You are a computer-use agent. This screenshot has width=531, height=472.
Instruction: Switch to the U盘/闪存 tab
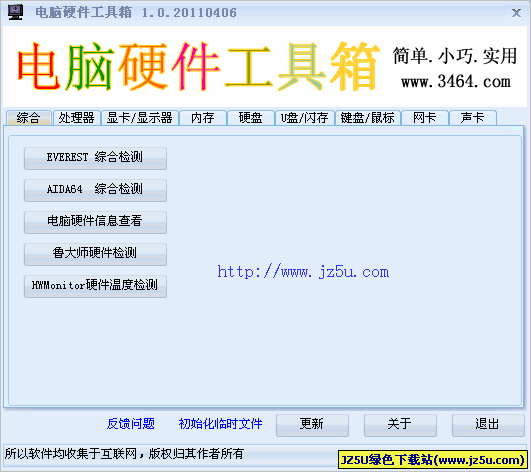point(305,118)
